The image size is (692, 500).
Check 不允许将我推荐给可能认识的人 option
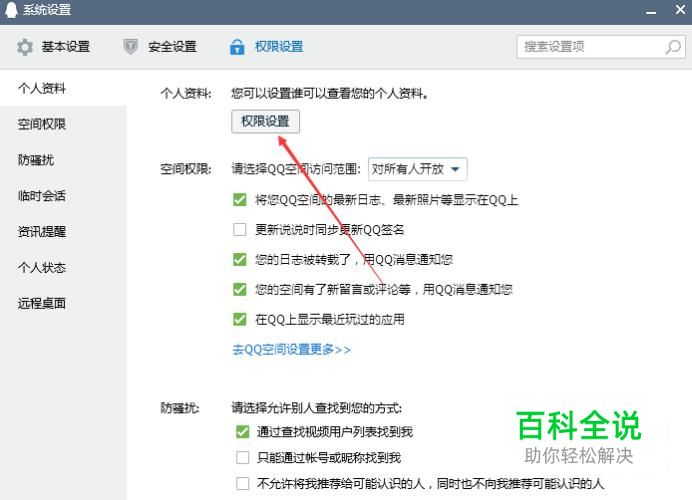242,484
